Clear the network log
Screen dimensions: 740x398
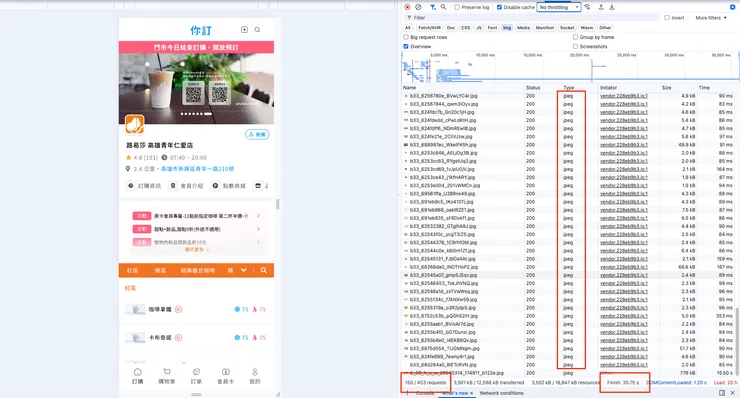(x=418, y=7)
